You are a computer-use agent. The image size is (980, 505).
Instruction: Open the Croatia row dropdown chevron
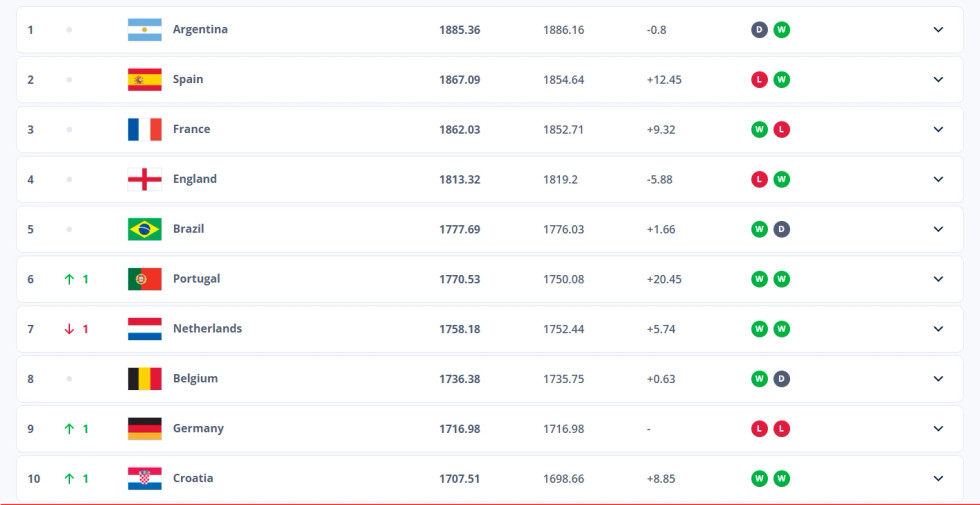tap(938, 479)
